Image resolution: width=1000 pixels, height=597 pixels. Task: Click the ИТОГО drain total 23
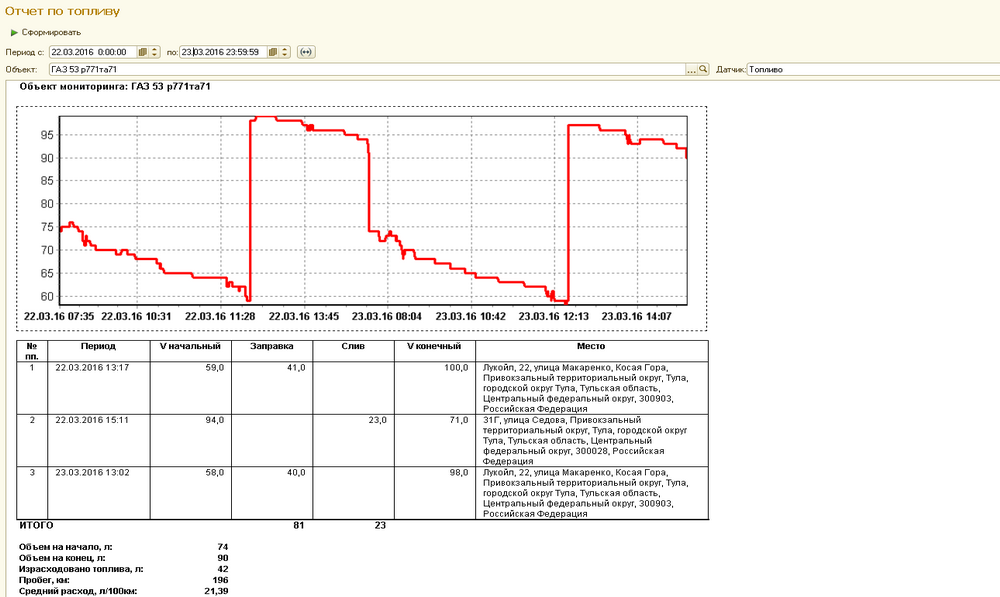click(x=380, y=526)
